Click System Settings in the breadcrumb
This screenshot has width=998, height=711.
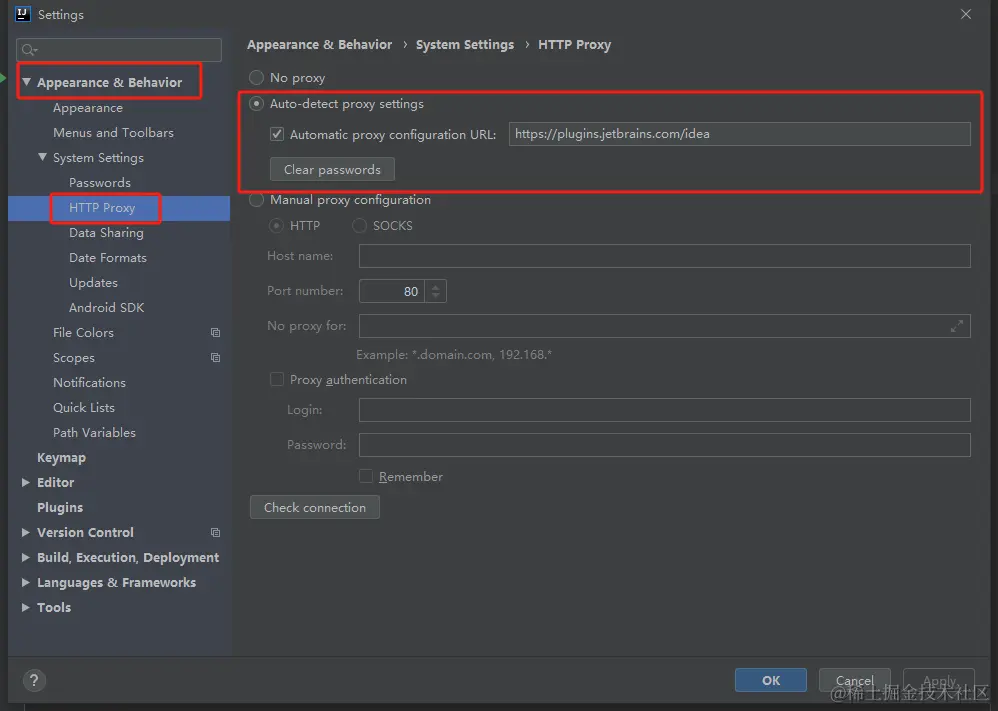click(465, 45)
